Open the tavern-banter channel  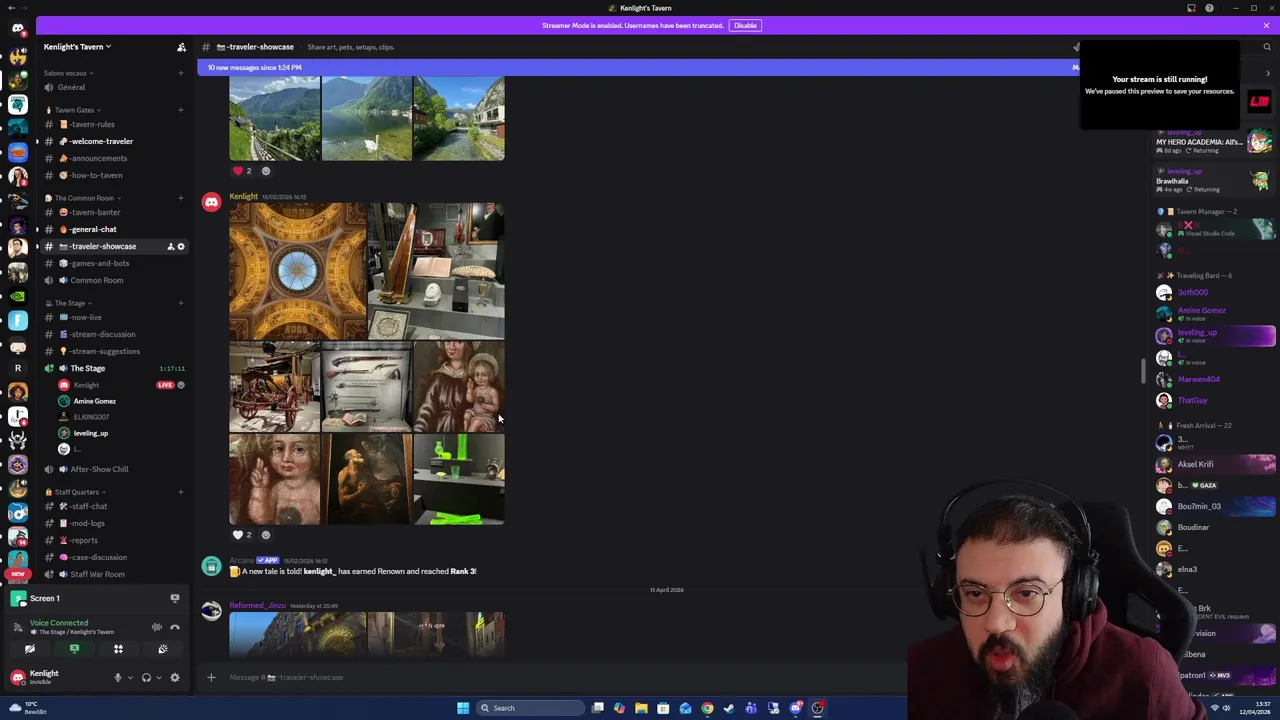click(113, 212)
